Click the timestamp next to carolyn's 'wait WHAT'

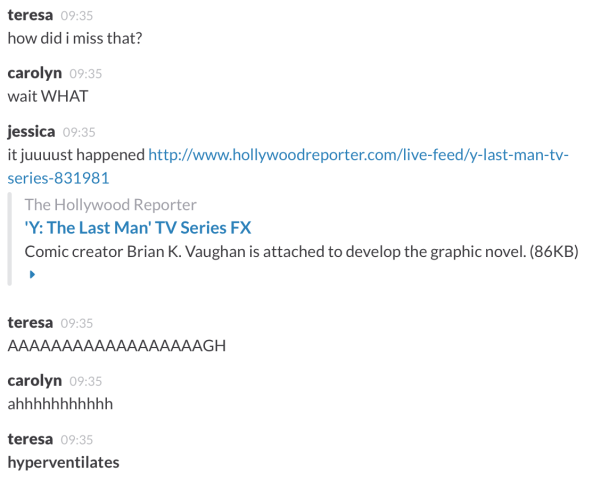(86, 74)
